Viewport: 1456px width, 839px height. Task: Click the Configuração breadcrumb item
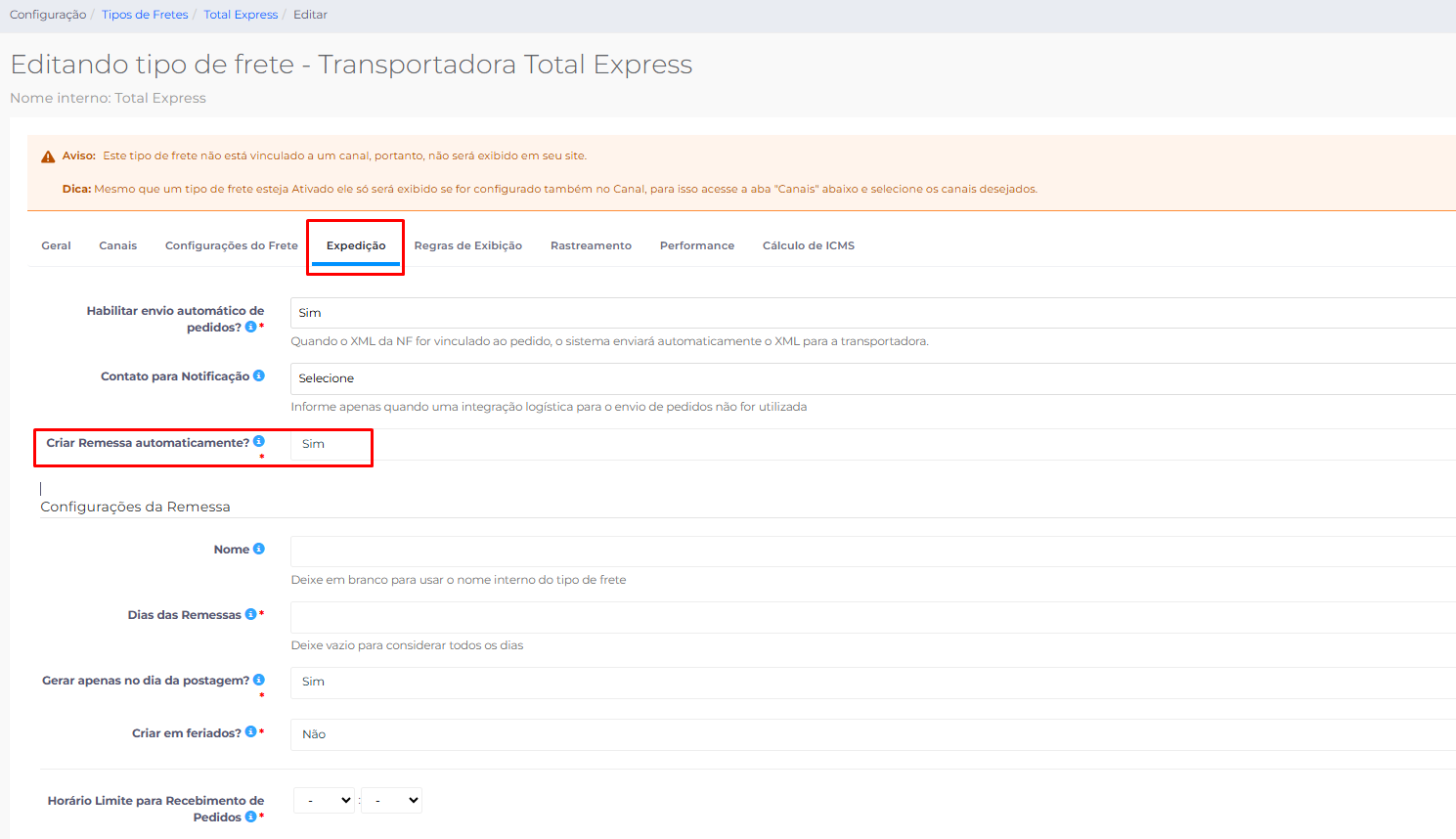48,15
